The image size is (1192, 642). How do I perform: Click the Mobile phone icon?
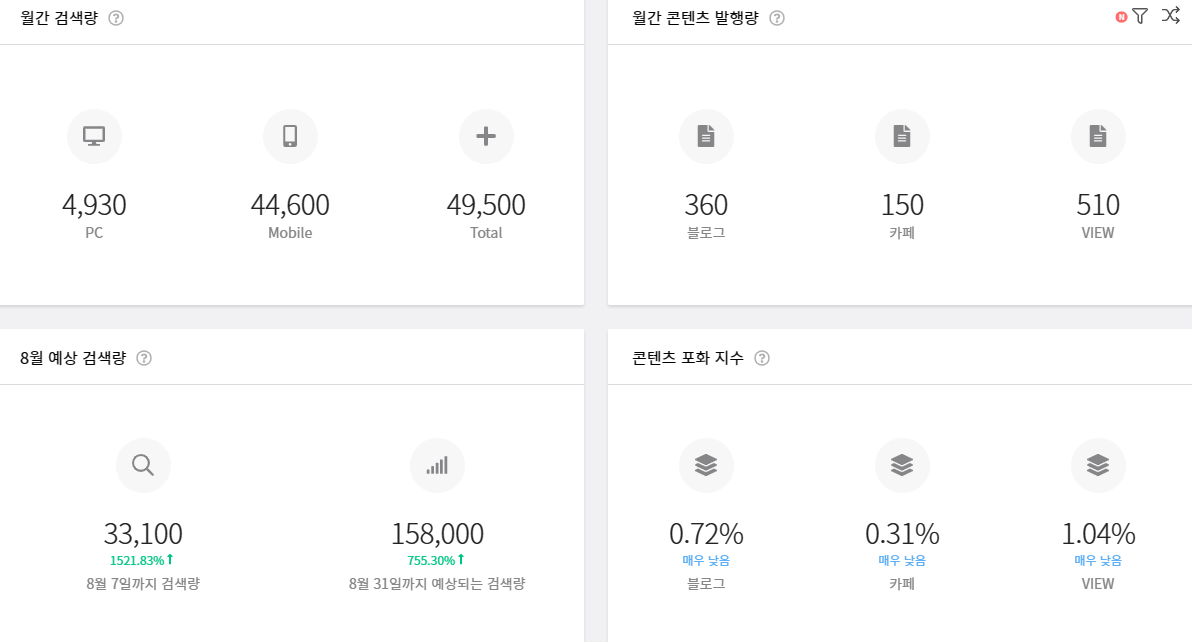pos(290,136)
